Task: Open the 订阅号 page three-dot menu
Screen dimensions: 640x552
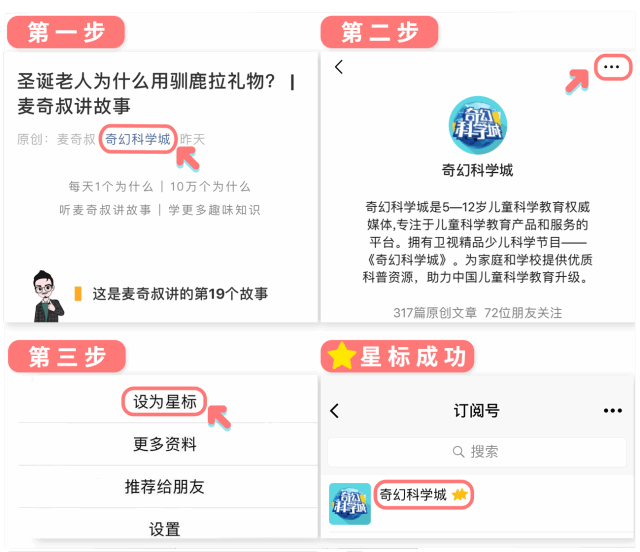Action: pos(613,411)
